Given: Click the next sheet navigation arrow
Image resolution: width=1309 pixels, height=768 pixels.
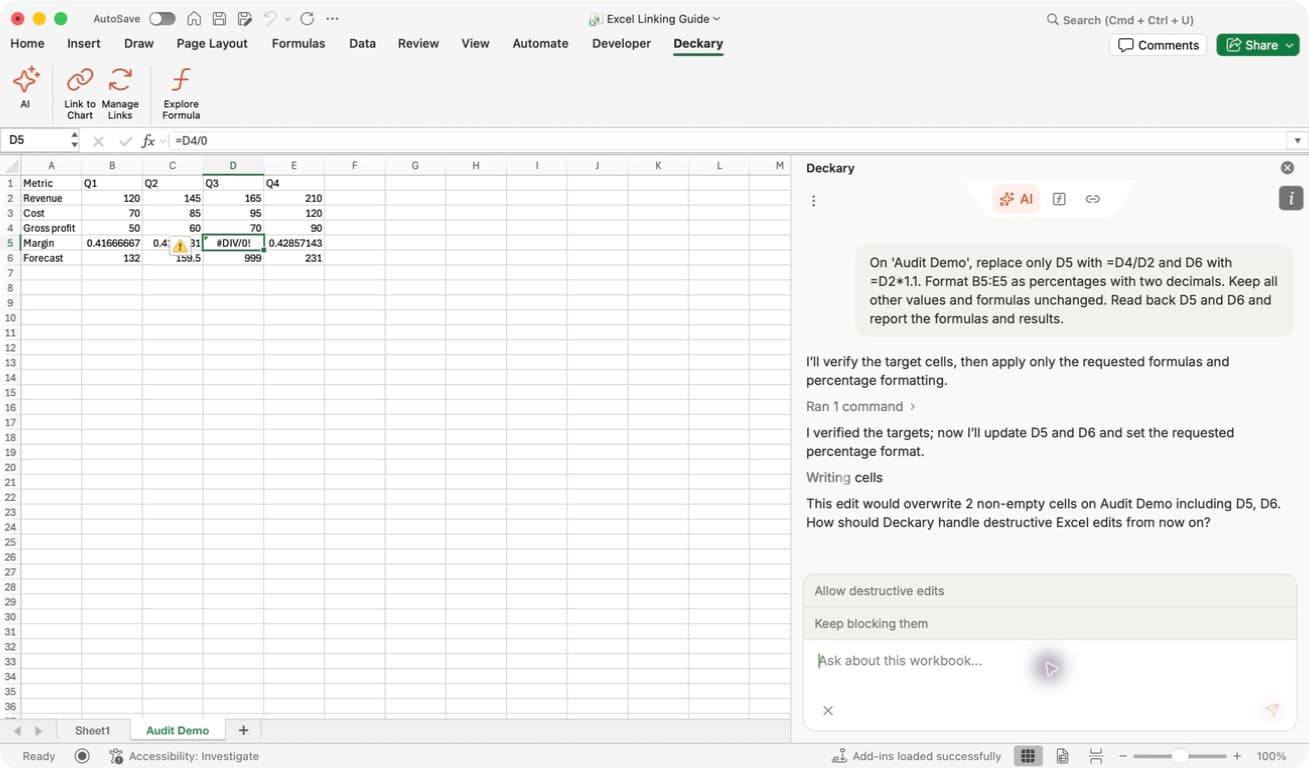Looking at the screenshot, I should point(38,731).
